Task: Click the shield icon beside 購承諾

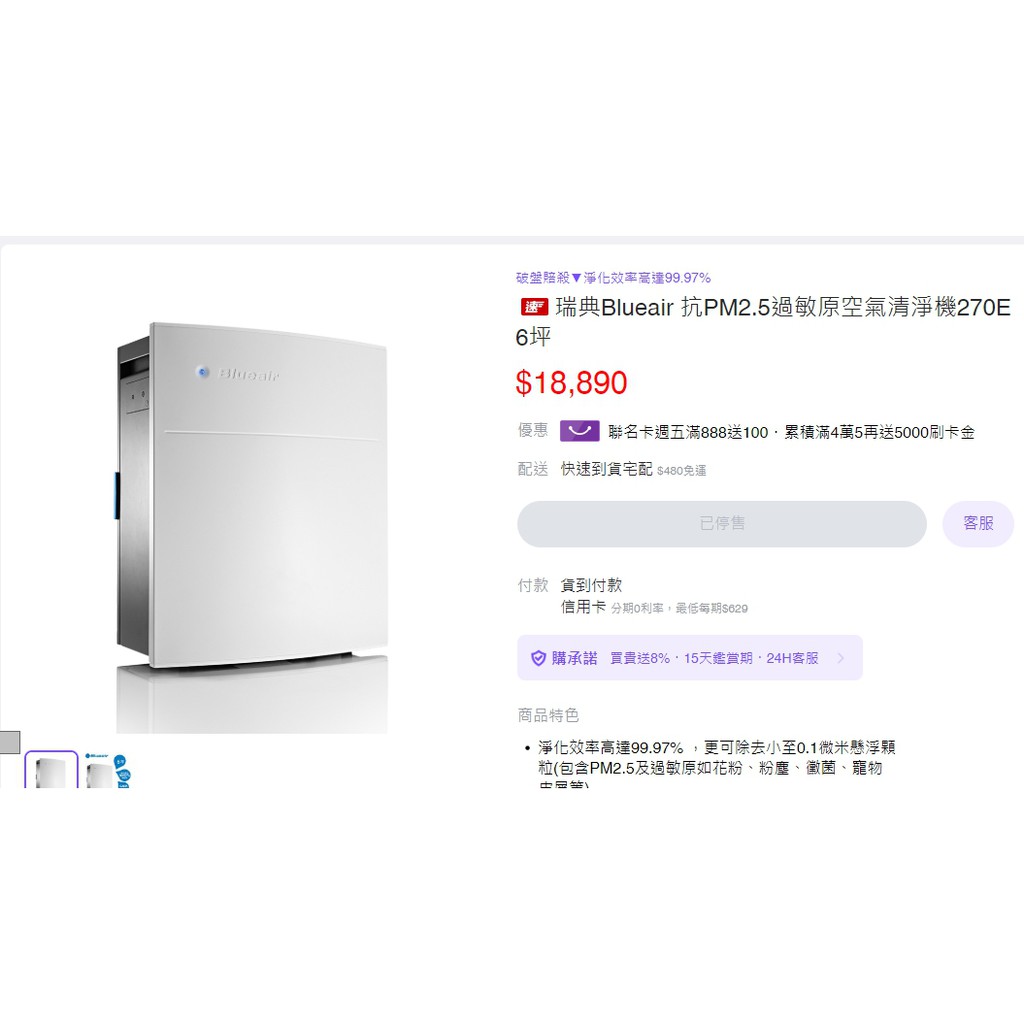Action: click(x=538, y=658)
